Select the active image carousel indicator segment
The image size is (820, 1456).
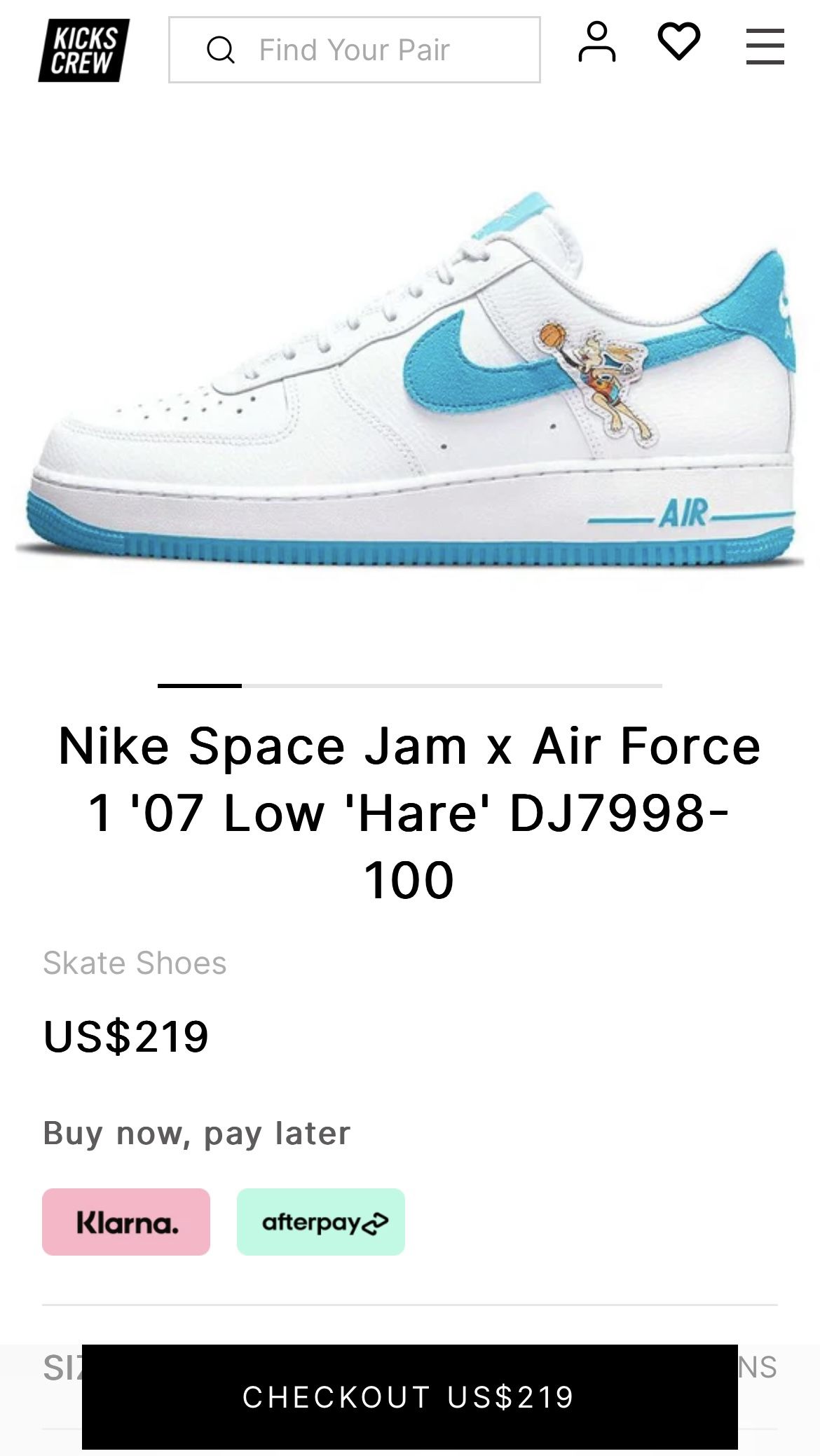click(200, 685)
